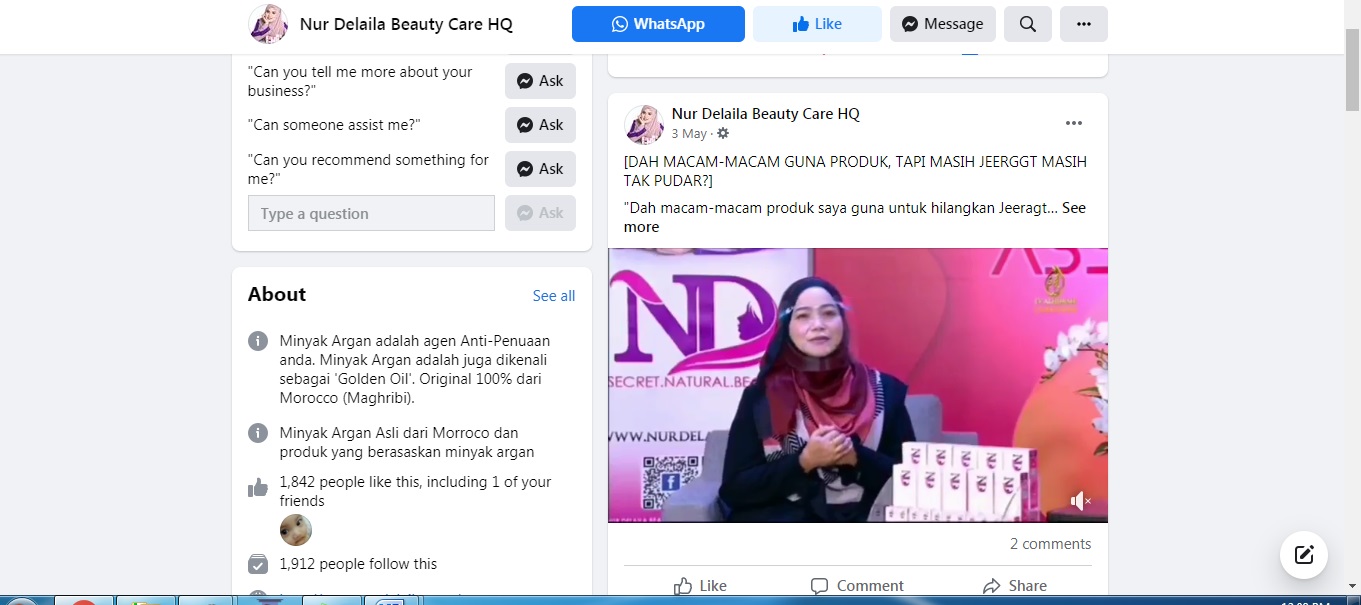1361x605 pixels.
Task: Like the Nur Delaila Beauty Care page
Action: click(x=817, y=24)
